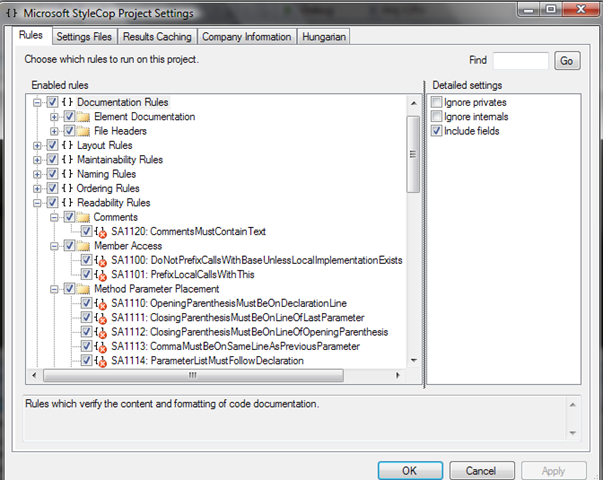Uncheck the Element Documentation checkbox
Image resolution: width=603 pixels, height=480 pixels.
[69, 117]
